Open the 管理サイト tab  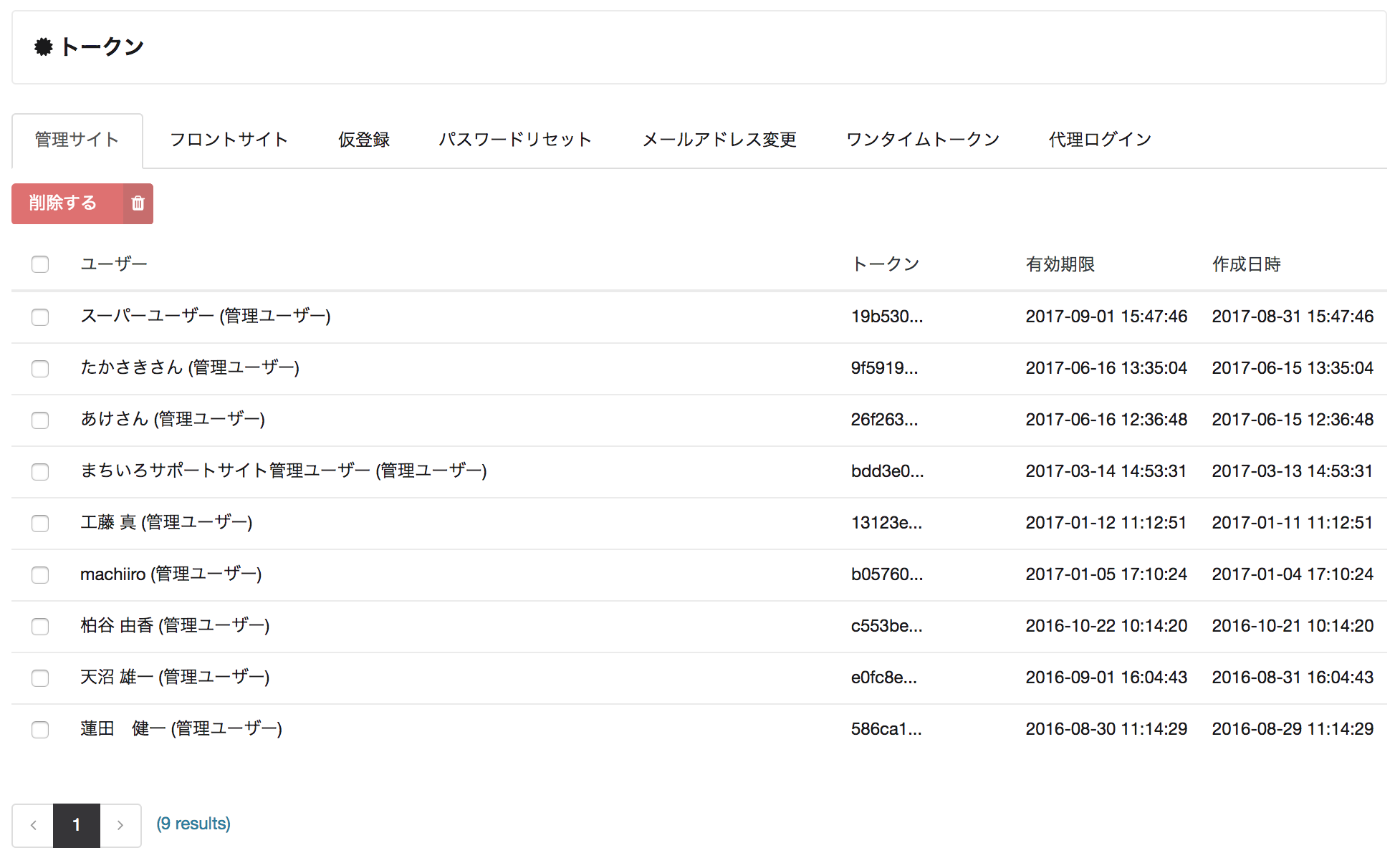(x=77, y=140)
